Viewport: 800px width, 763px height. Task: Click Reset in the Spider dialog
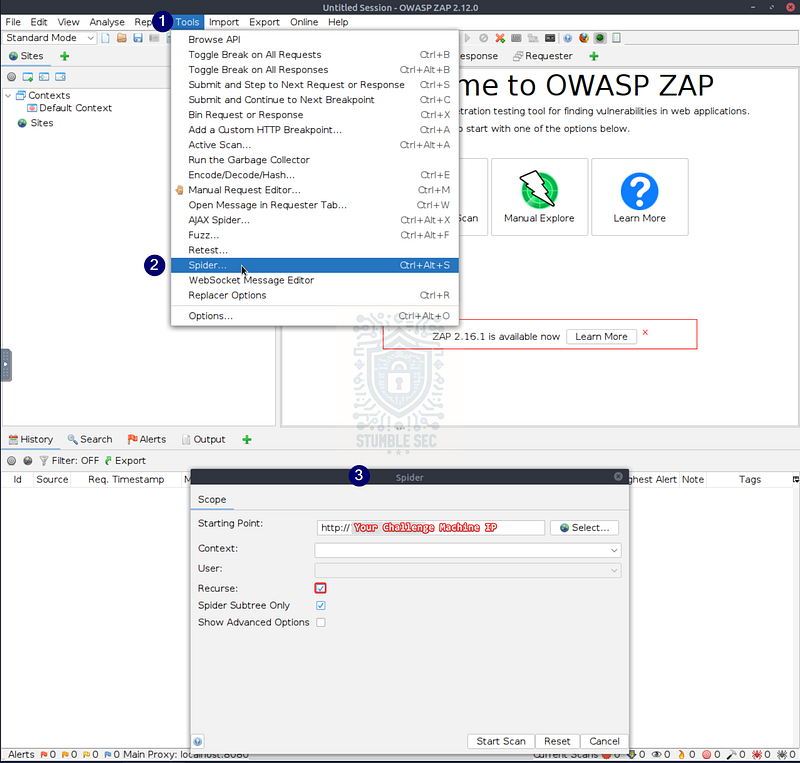coord(557,741)
